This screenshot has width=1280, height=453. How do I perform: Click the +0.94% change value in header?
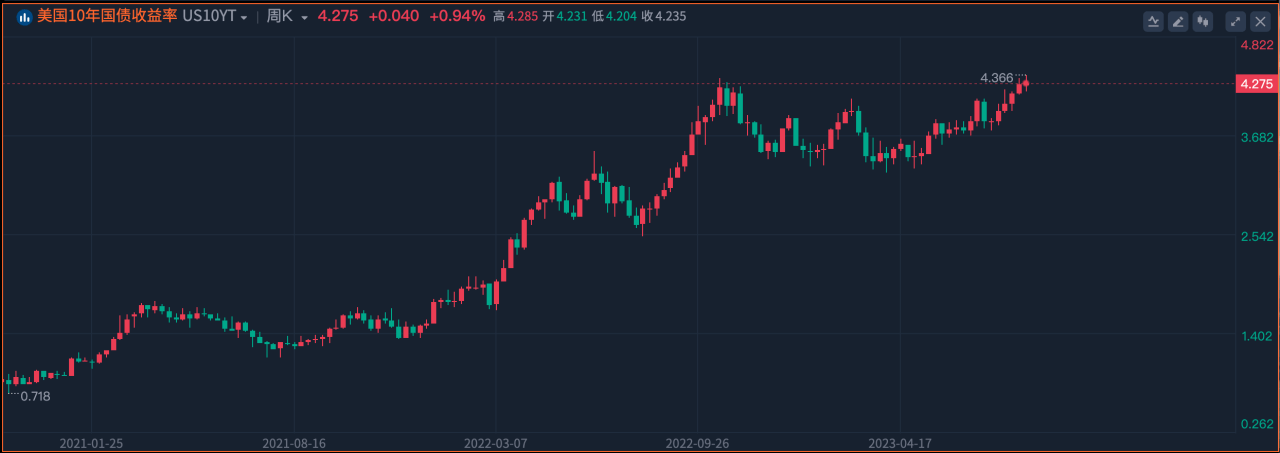pyautogui.click(x=457, y=16)
